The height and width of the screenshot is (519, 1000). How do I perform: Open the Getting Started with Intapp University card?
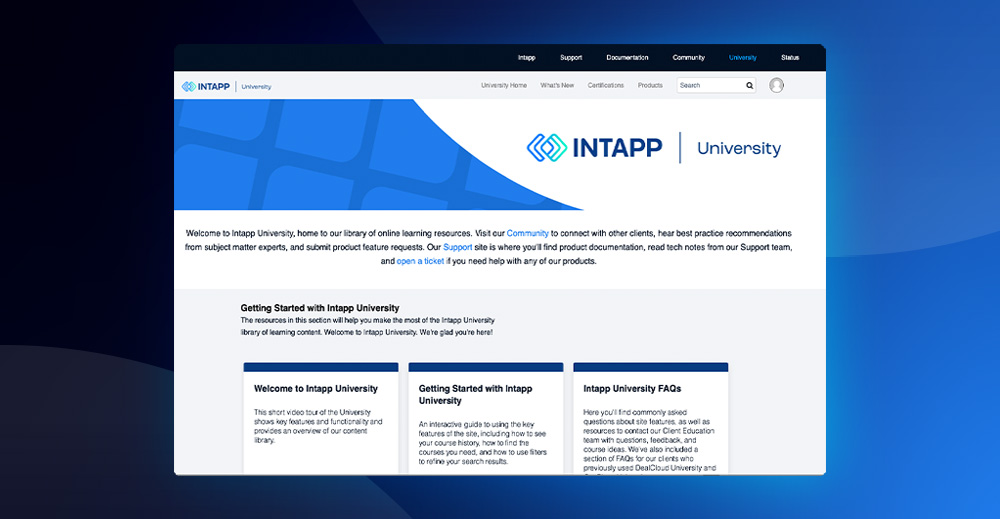pyautogui.click(x=486, y=418)
